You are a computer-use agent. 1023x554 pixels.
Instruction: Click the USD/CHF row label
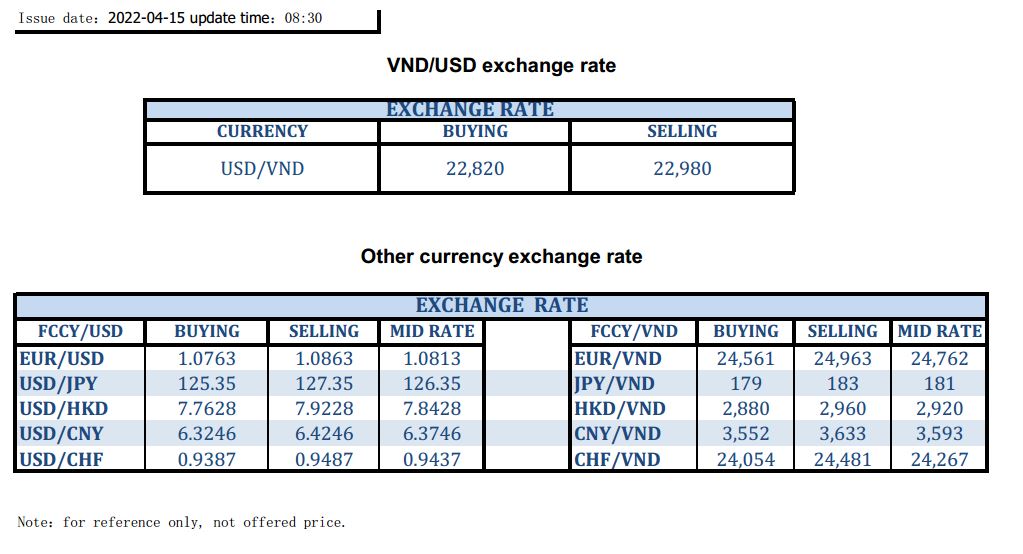(x=63, y=459)
